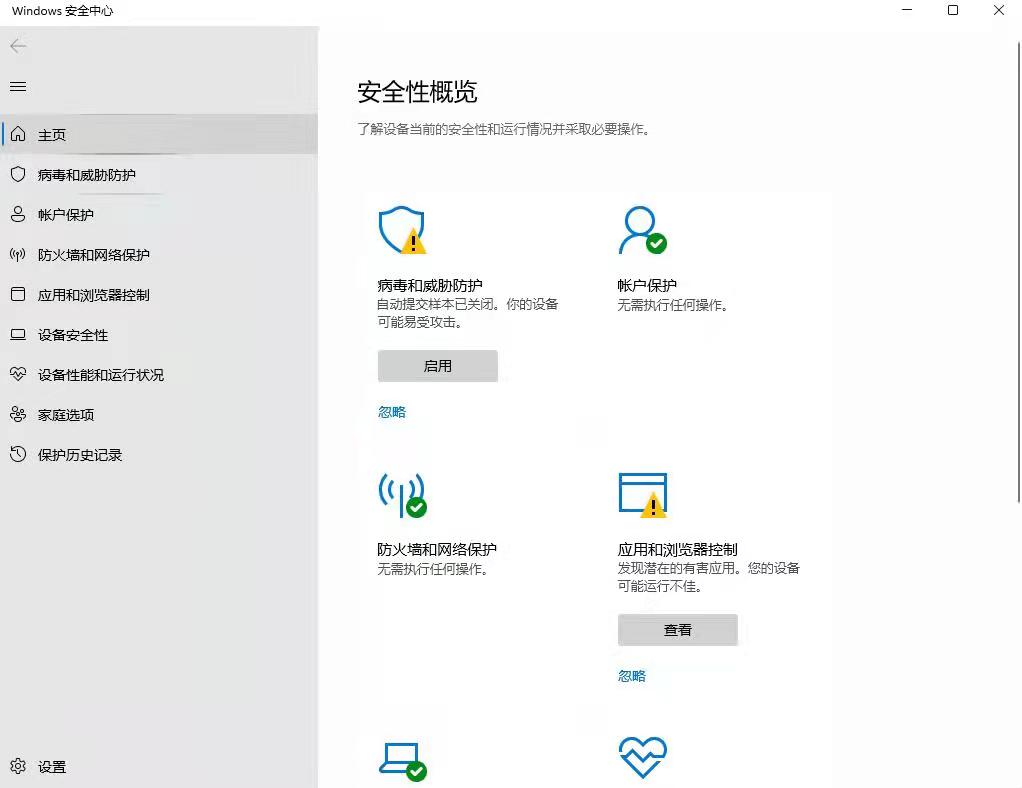Toggle the hamburger menu to collapse sidebar

pos(17,86)
